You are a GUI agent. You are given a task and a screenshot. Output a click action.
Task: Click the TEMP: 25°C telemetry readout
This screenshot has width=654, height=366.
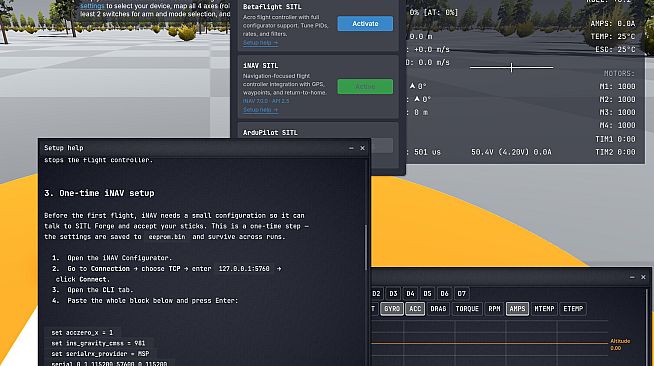613,37
